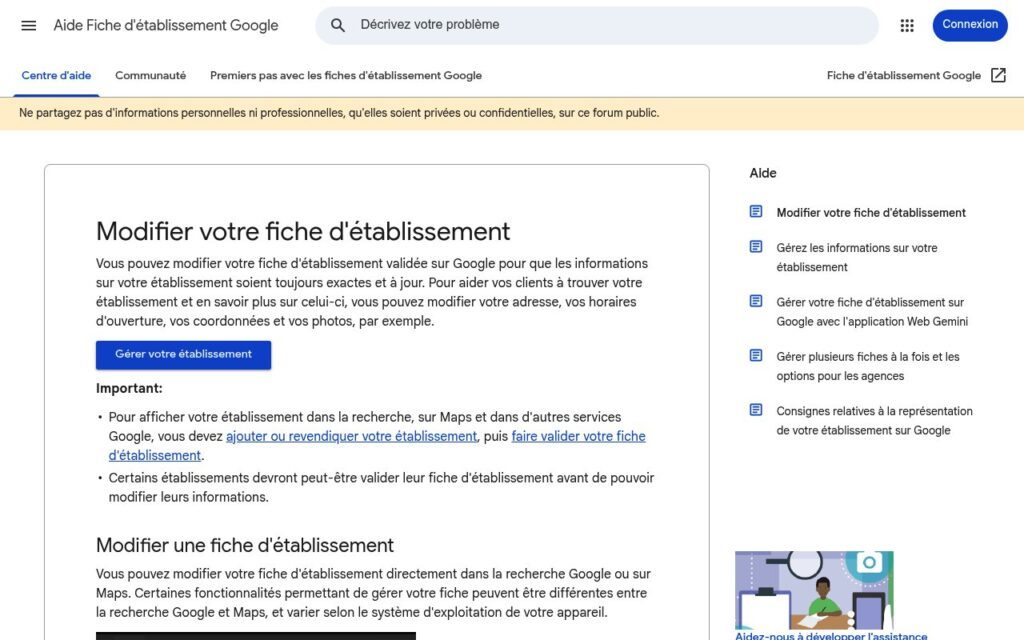Click the article icon beside Modifier votre fiche d'établissement
The height and width of the screenshot is (640, 1024).
point(756,212)
